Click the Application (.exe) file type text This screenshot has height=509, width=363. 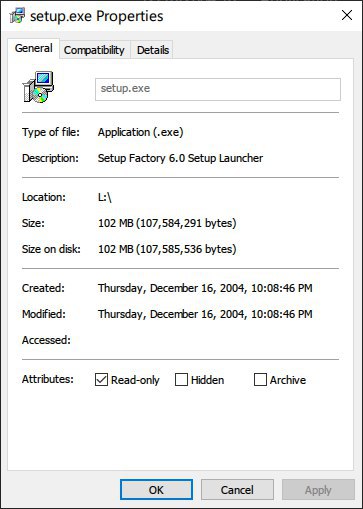point(141,132)
